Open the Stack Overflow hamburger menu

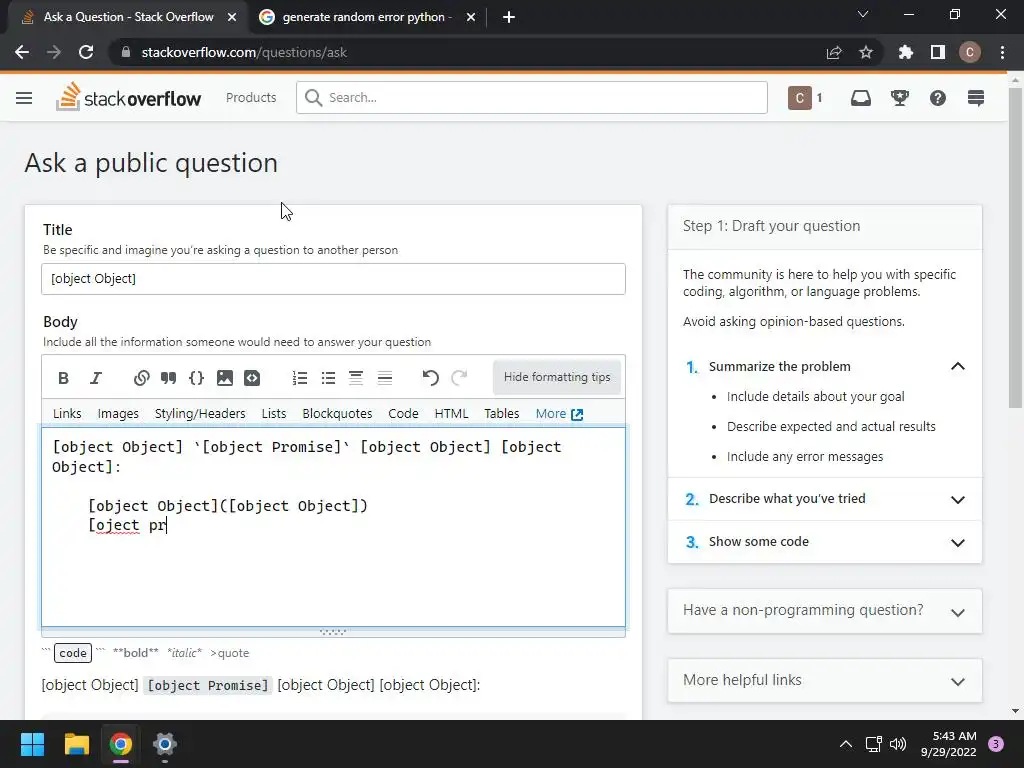coord(24,98)
